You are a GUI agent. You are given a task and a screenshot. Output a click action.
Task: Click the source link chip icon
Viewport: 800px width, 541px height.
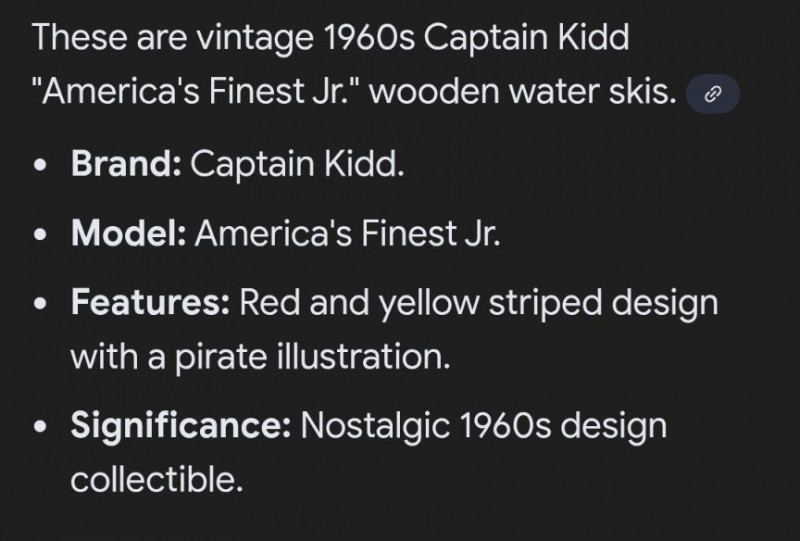[x=712, y=96]
